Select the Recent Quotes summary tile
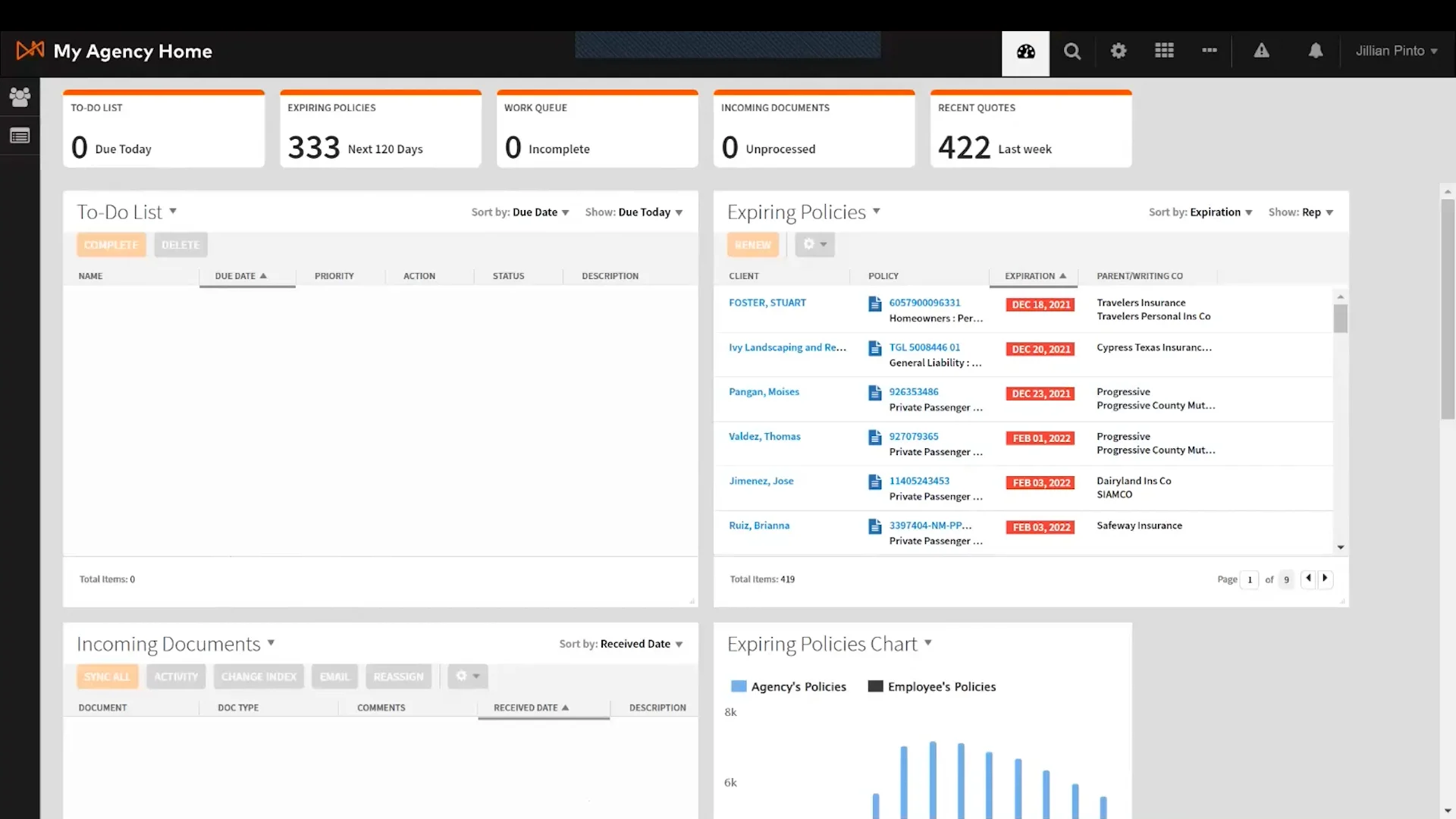The width and height of the screenshot is (1456, 819). (x=1031, y=129)
